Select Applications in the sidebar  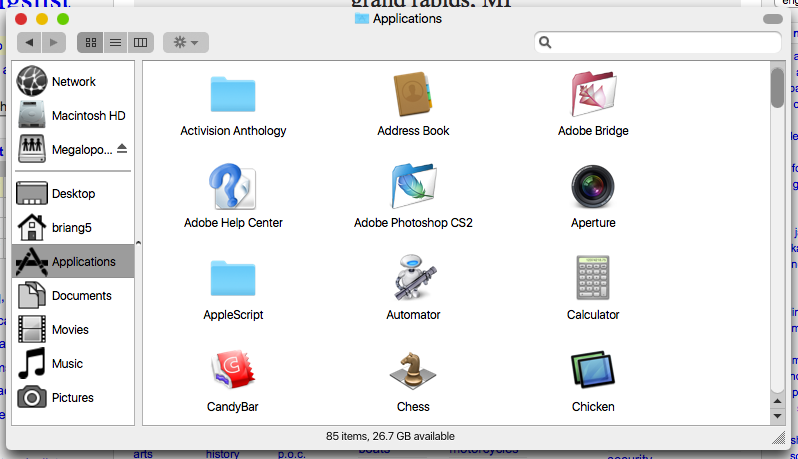[x=73, y=261]
